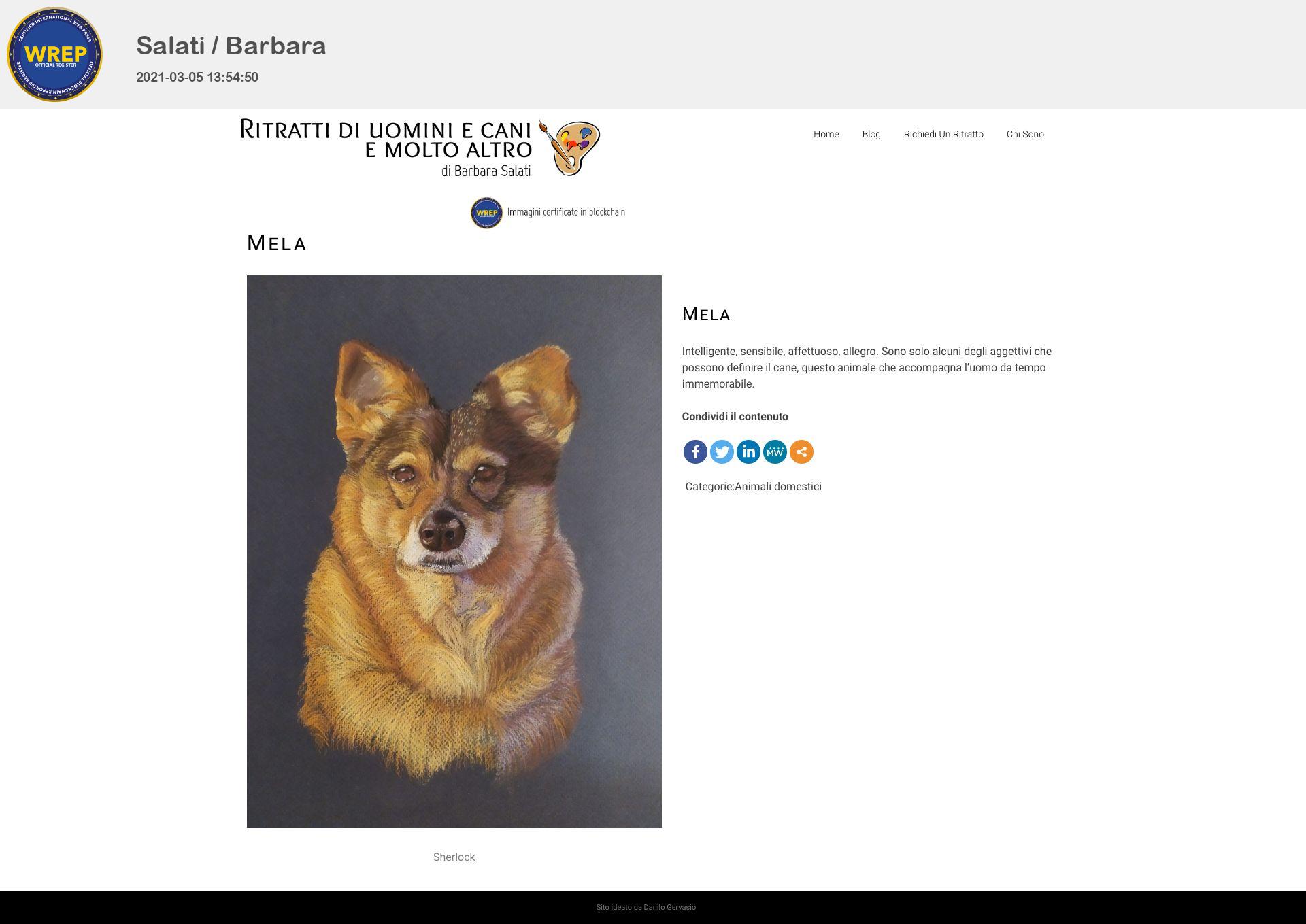
Task: Open the orange more-sharing-options icon
Action: (801, 451)
